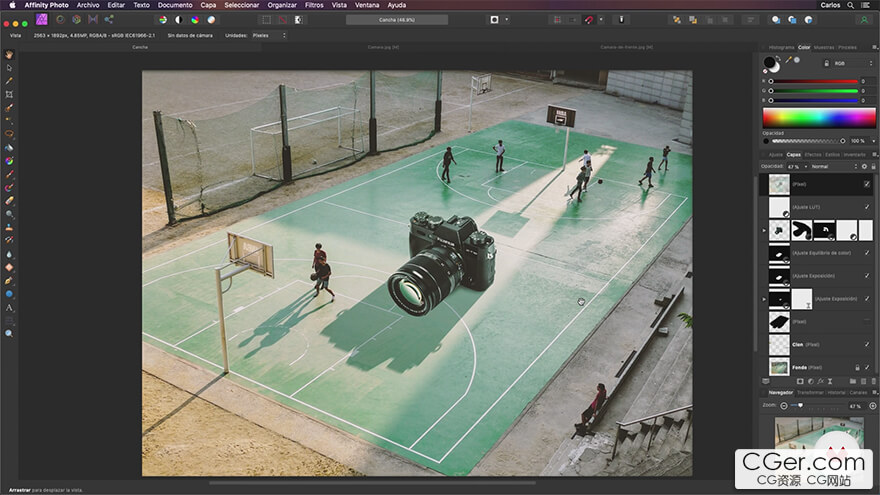Apply Auto Levels from the toolbar

point(163,20)
